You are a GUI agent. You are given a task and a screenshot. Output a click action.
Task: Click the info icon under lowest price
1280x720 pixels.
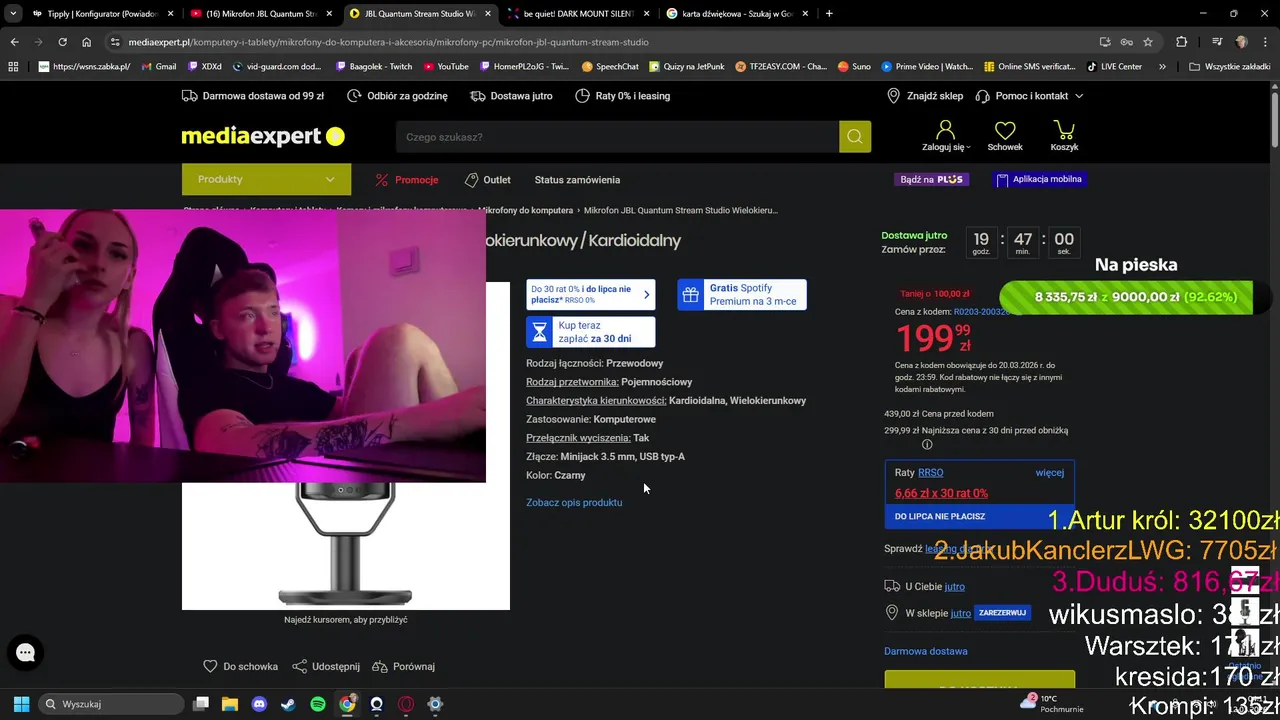click(927, 445)
